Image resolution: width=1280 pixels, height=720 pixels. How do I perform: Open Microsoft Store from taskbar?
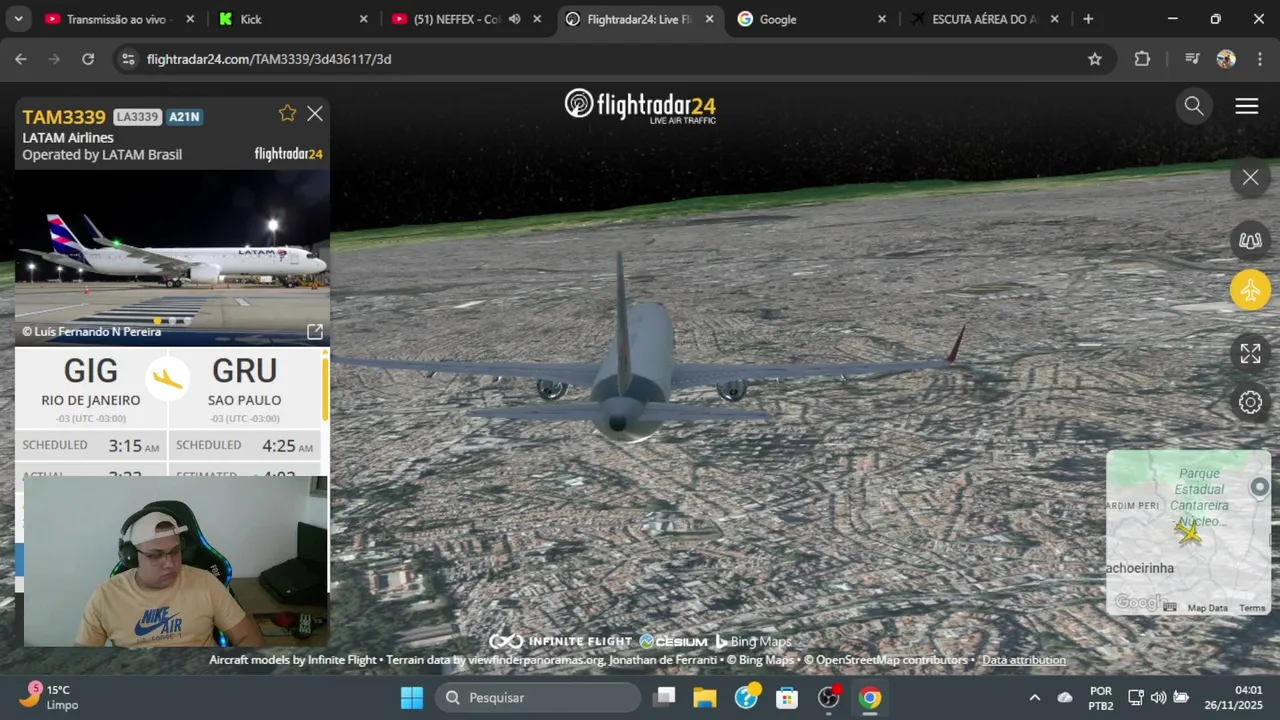[787, 697]
